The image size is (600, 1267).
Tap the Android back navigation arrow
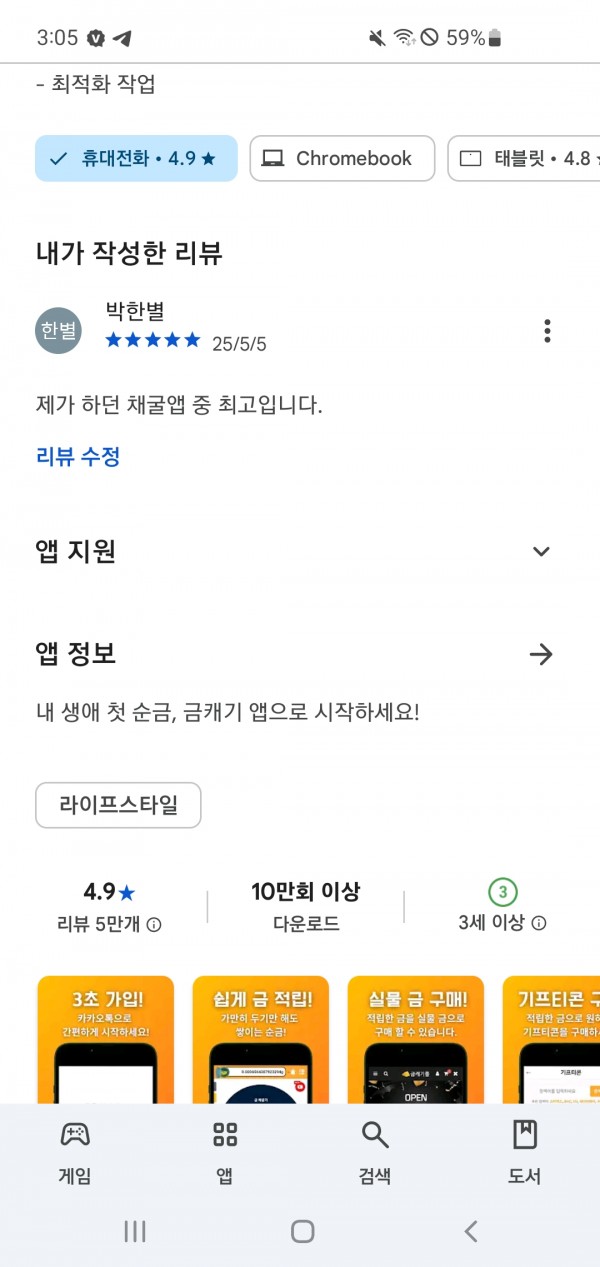click(x=471, y=1231)
